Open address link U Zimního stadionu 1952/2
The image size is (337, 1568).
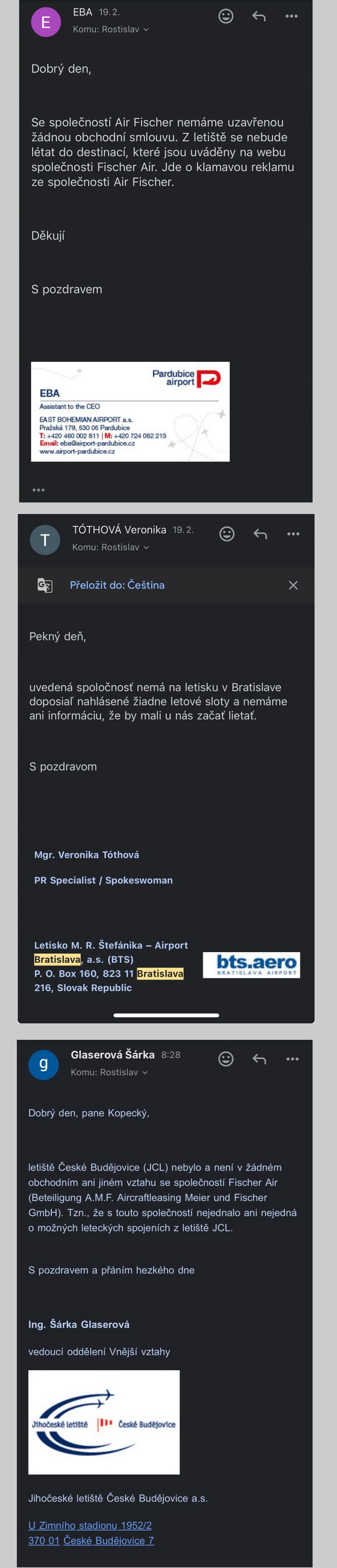coord(89,1525)
